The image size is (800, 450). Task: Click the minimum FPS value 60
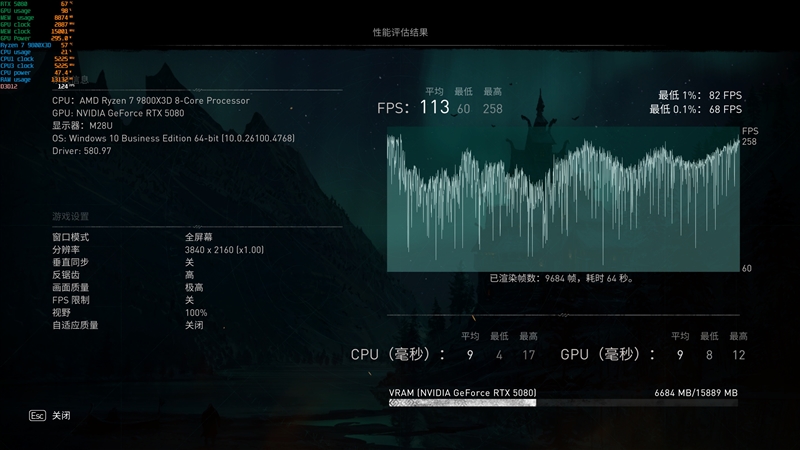coord(463,109)
